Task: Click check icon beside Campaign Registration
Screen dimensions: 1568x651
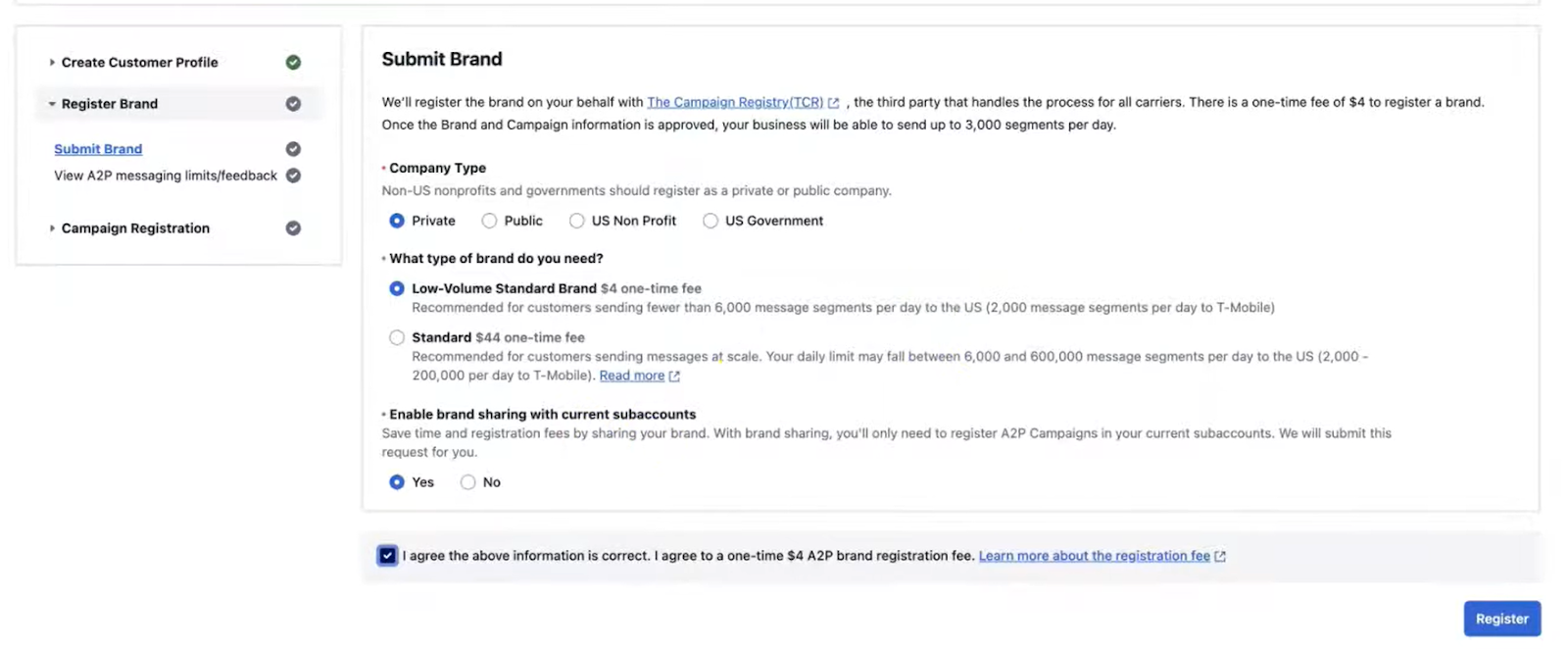Action: 293,228
